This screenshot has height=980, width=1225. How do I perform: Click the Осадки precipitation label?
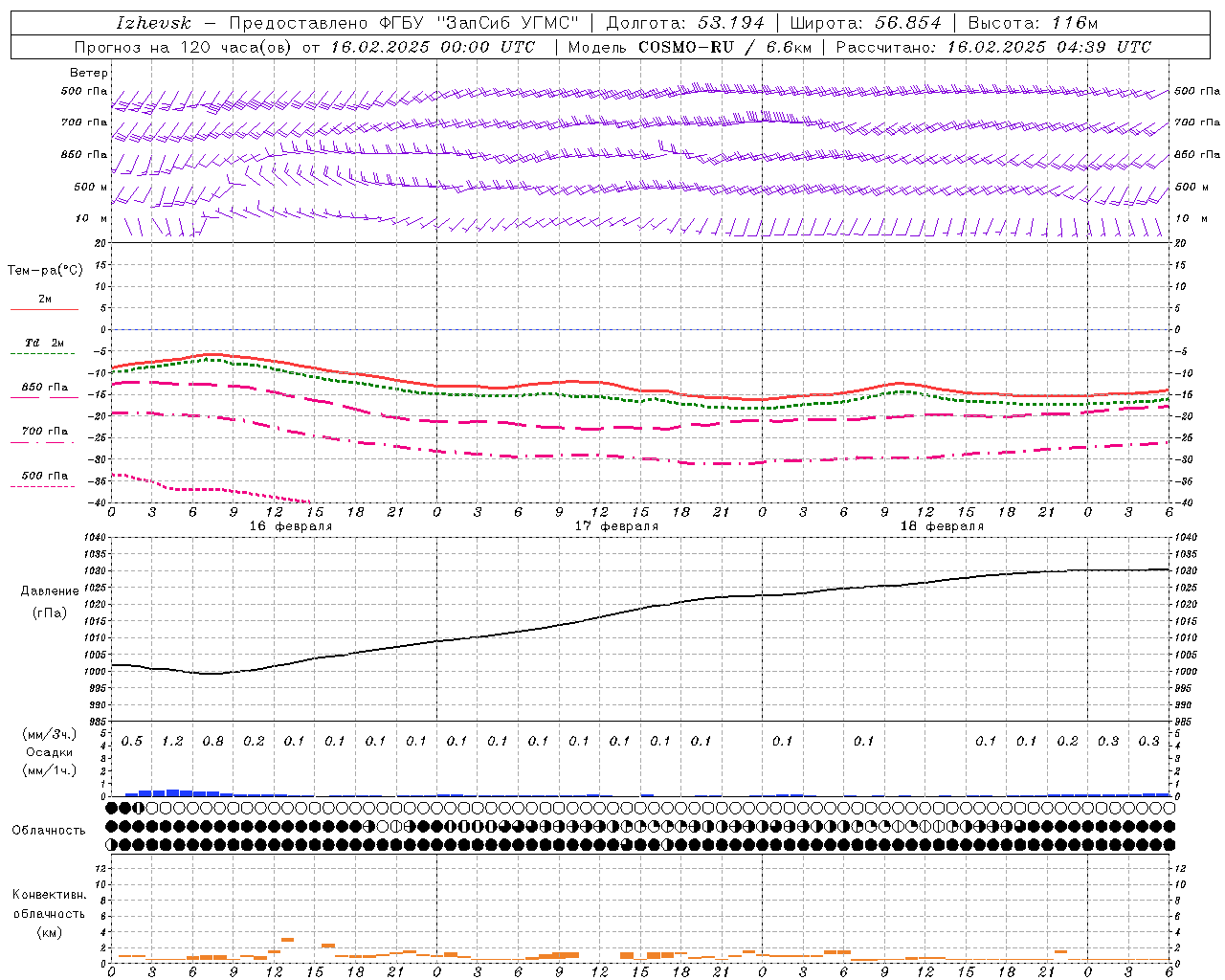tap(50, 752)
